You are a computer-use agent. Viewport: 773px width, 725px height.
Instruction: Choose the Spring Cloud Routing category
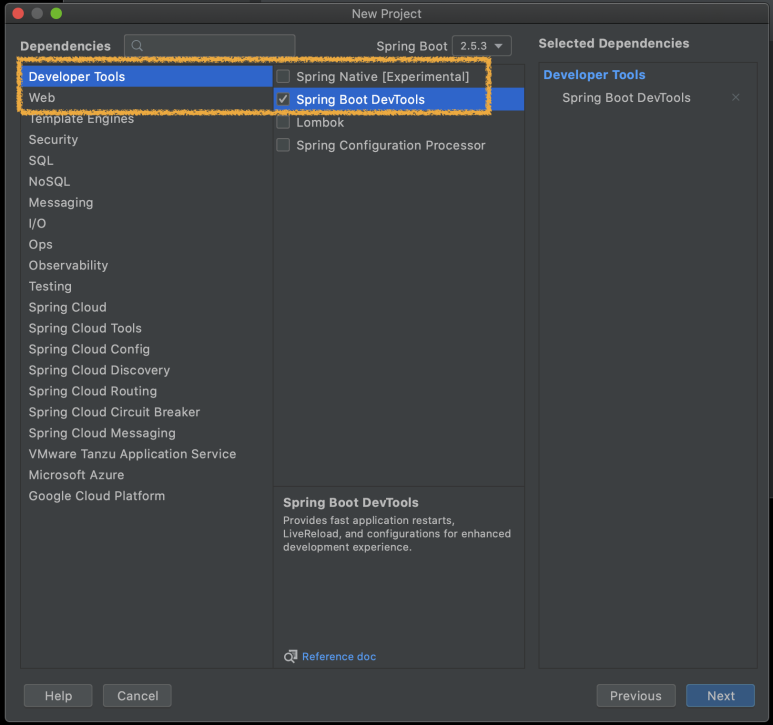(x=146, y=391)
